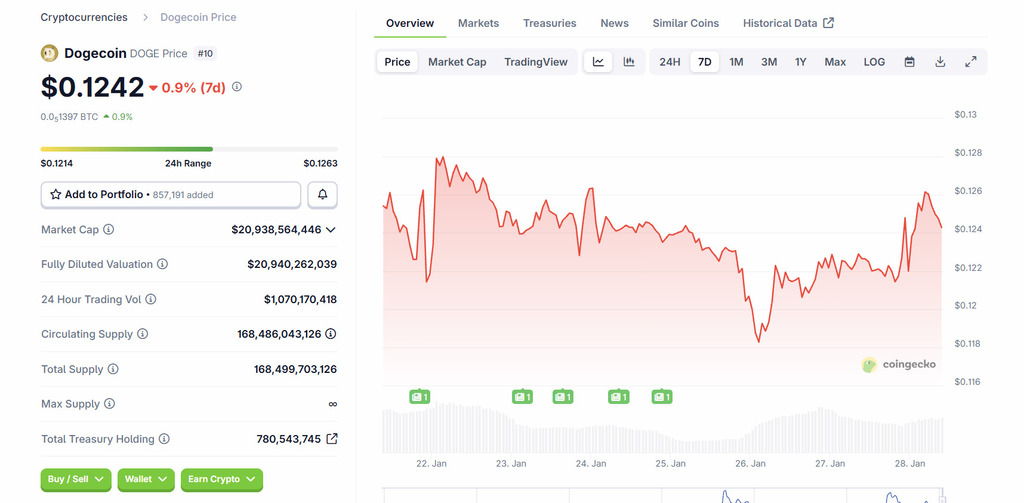Expand the chart to fullscreen
The height and width of the screenshot is (503, 1024).
coord(971,62)
